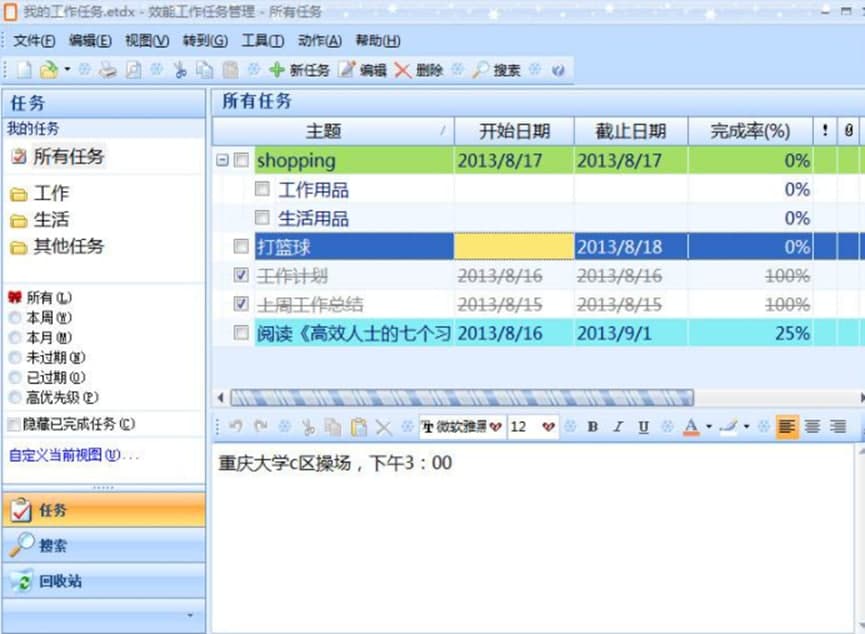Click the 编辑 edit task toolbar button
This screenshot has height=634, width=865.
362,70
